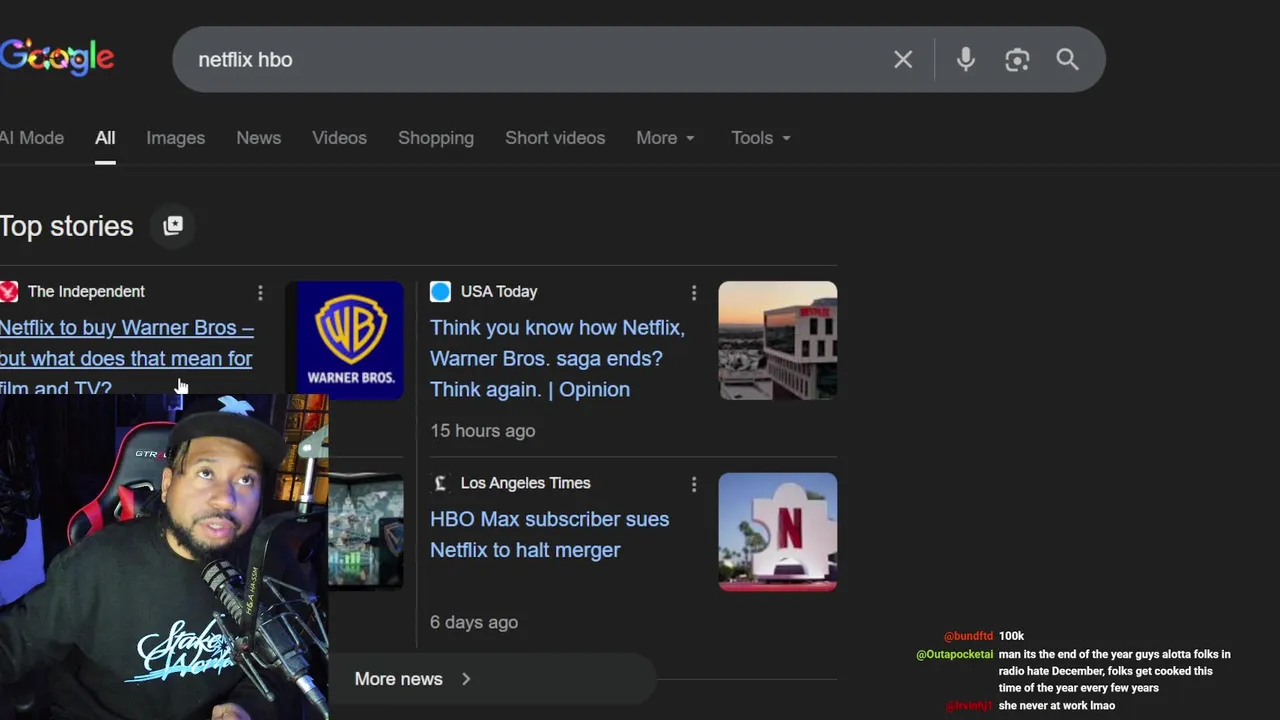
Task: Click the 'Top stories' heading
Action: point(66,226)
